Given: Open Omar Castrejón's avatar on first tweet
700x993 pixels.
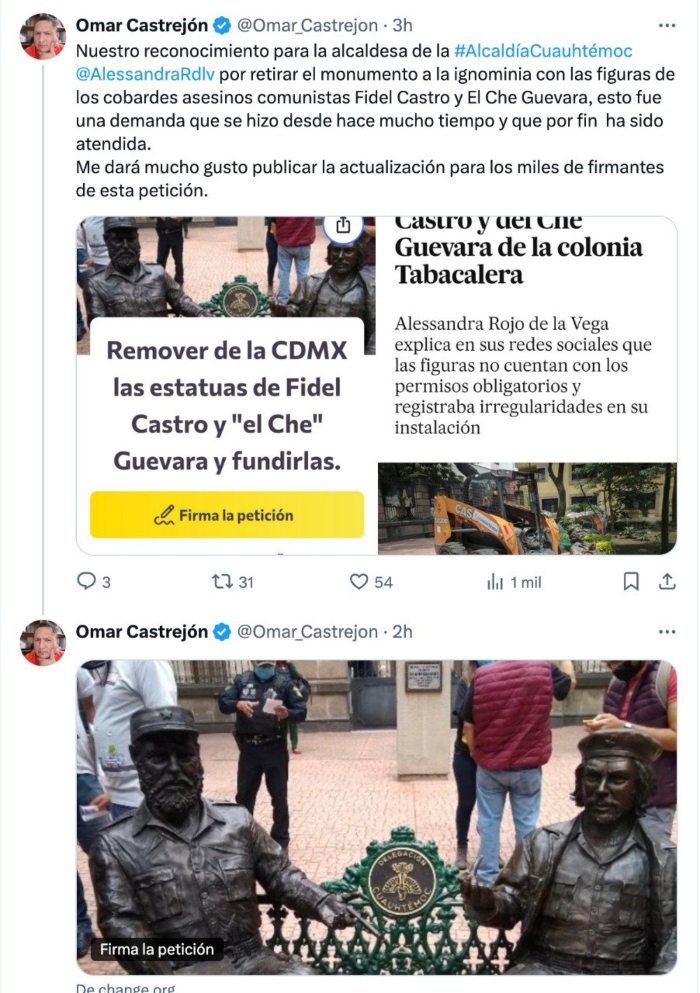Looking at the screenshot, I should (42, 36).
